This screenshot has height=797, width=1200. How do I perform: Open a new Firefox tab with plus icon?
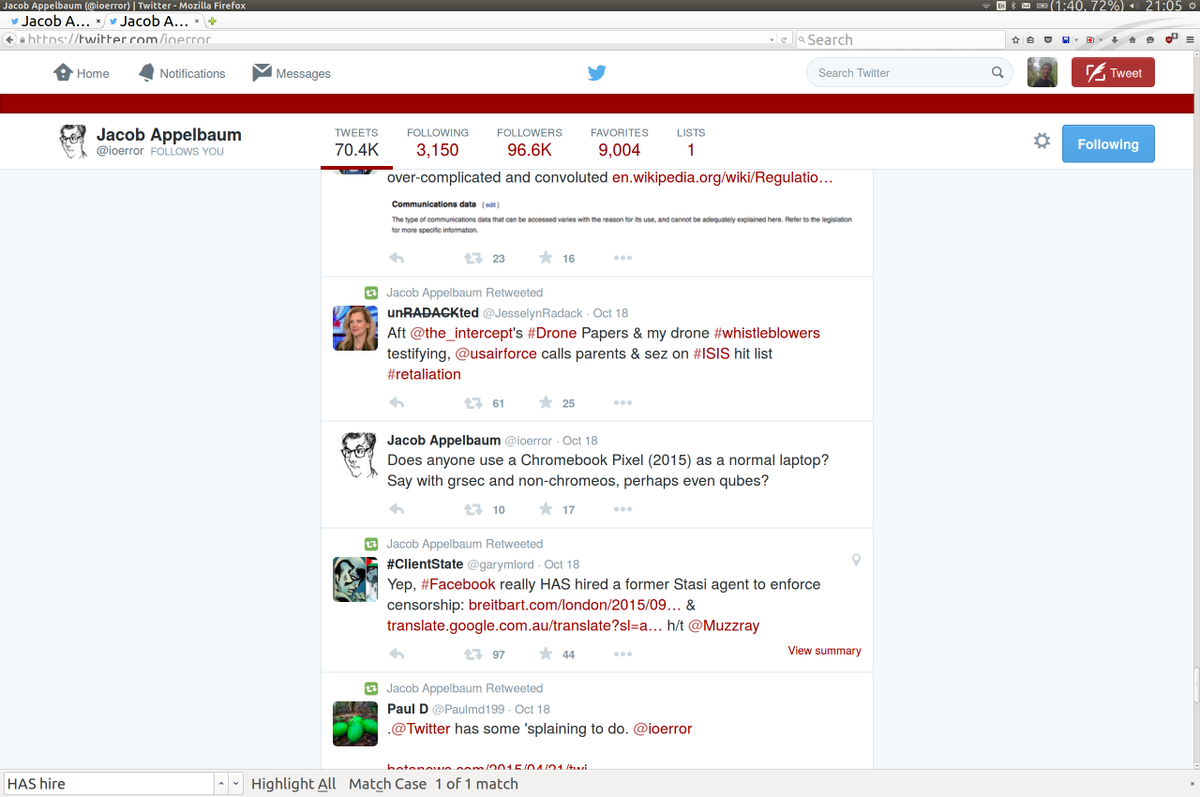[x=213, y=21]
